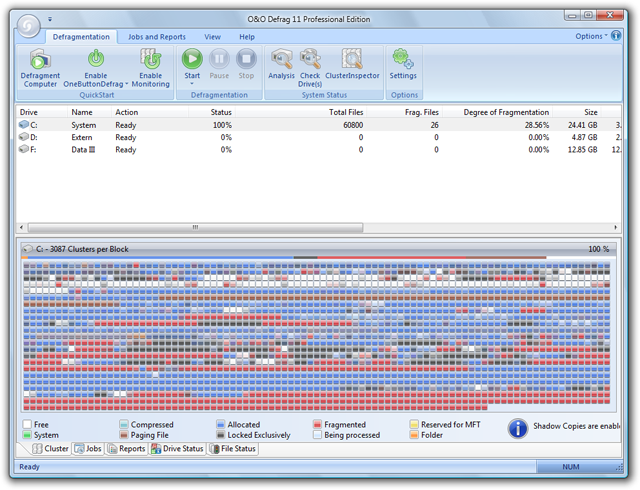Switch to the Cluster bottom tab

pyautogui.click(x=50, y=448)
